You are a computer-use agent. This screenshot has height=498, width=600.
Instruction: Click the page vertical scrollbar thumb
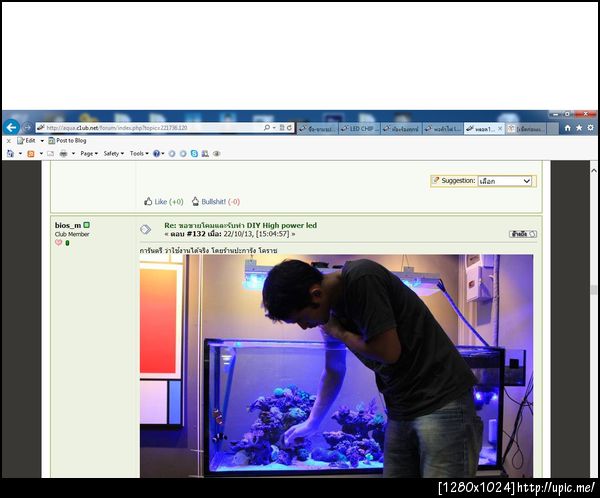(593, 290)
